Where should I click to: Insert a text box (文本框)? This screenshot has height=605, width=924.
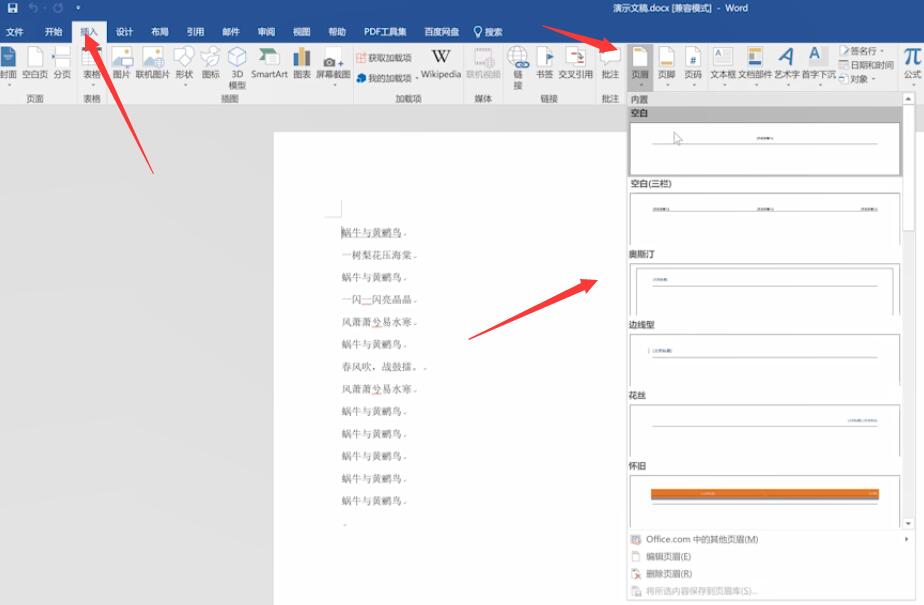point(722,66)
